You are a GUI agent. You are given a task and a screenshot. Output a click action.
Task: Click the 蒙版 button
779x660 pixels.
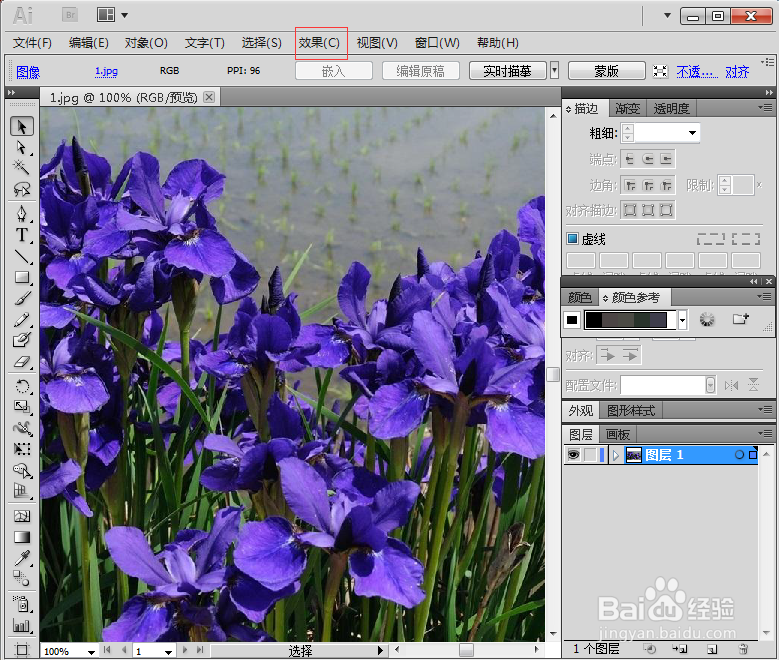tap(607, 71)
